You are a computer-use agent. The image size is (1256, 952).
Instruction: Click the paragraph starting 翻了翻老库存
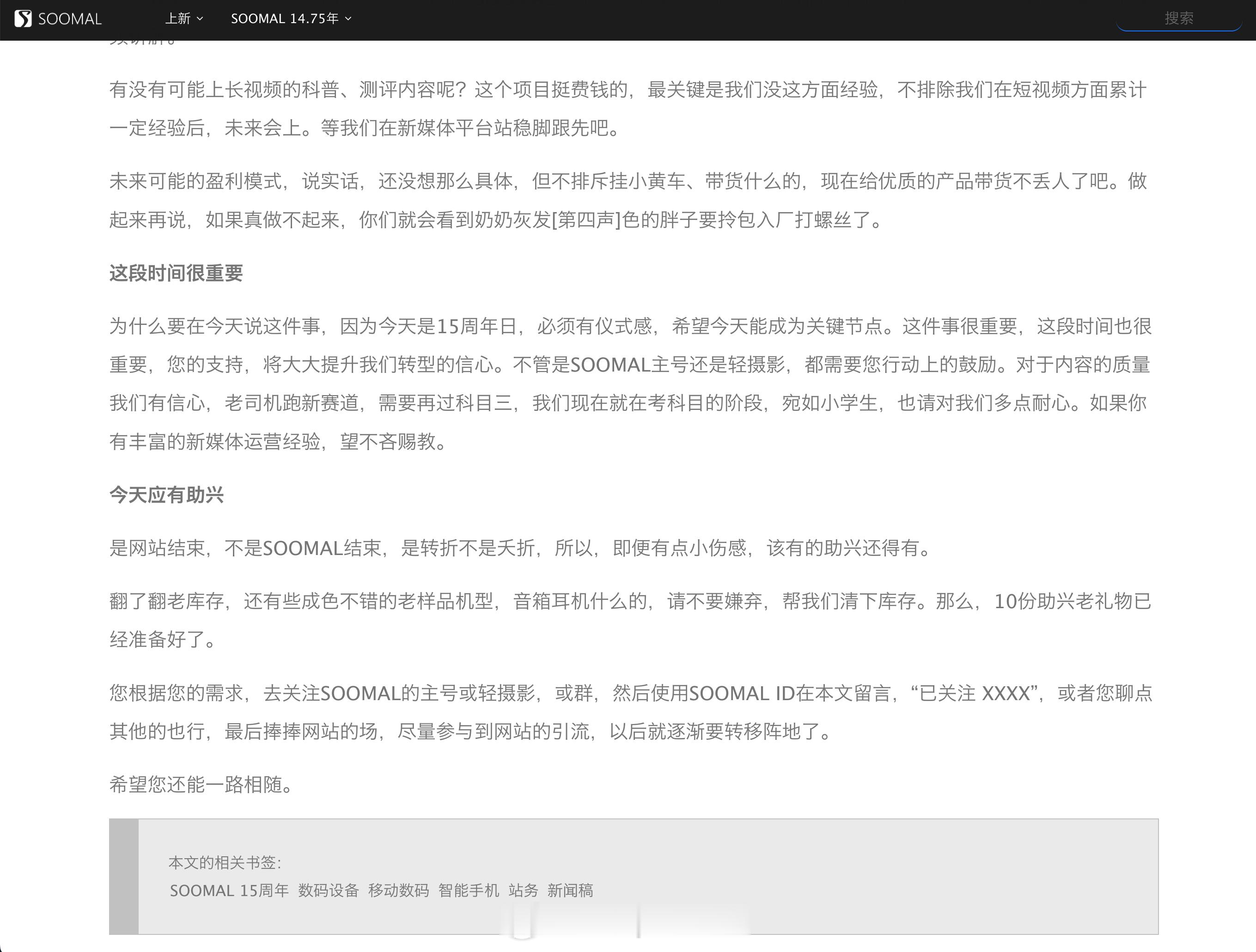point(630,620)
